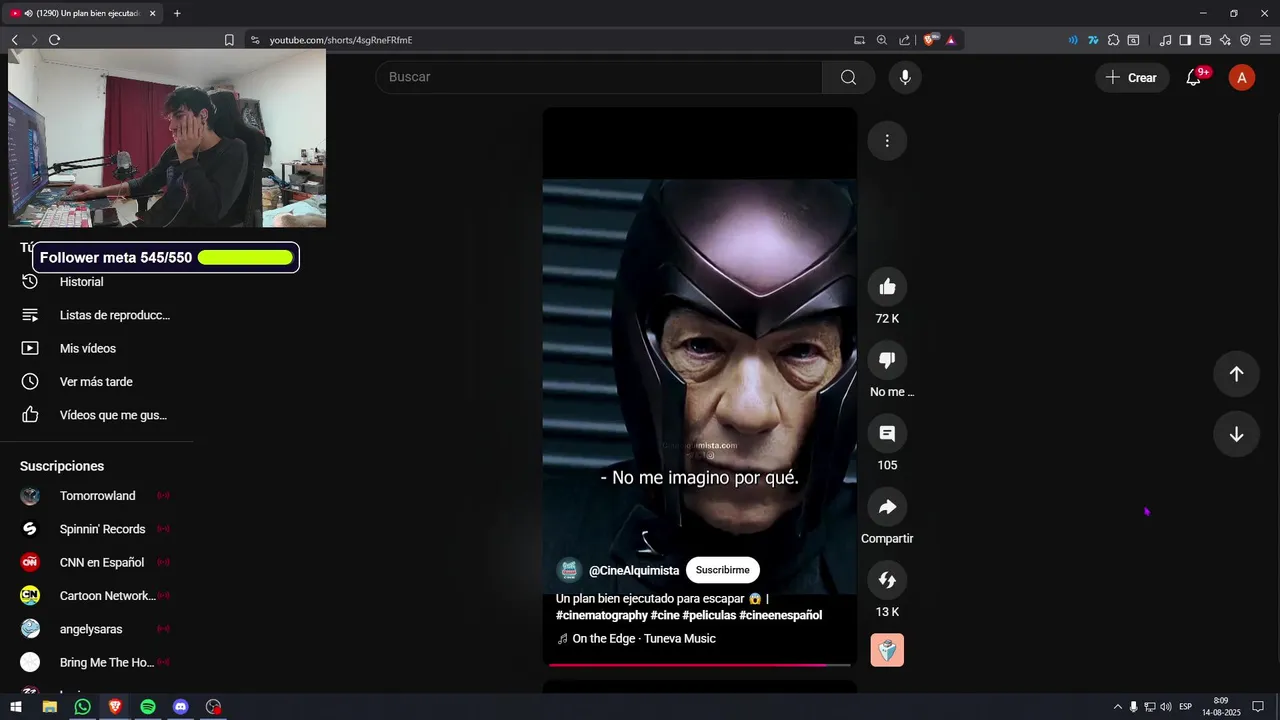
Task: Go to the next short with down arrow
Action: point(1236,434)
